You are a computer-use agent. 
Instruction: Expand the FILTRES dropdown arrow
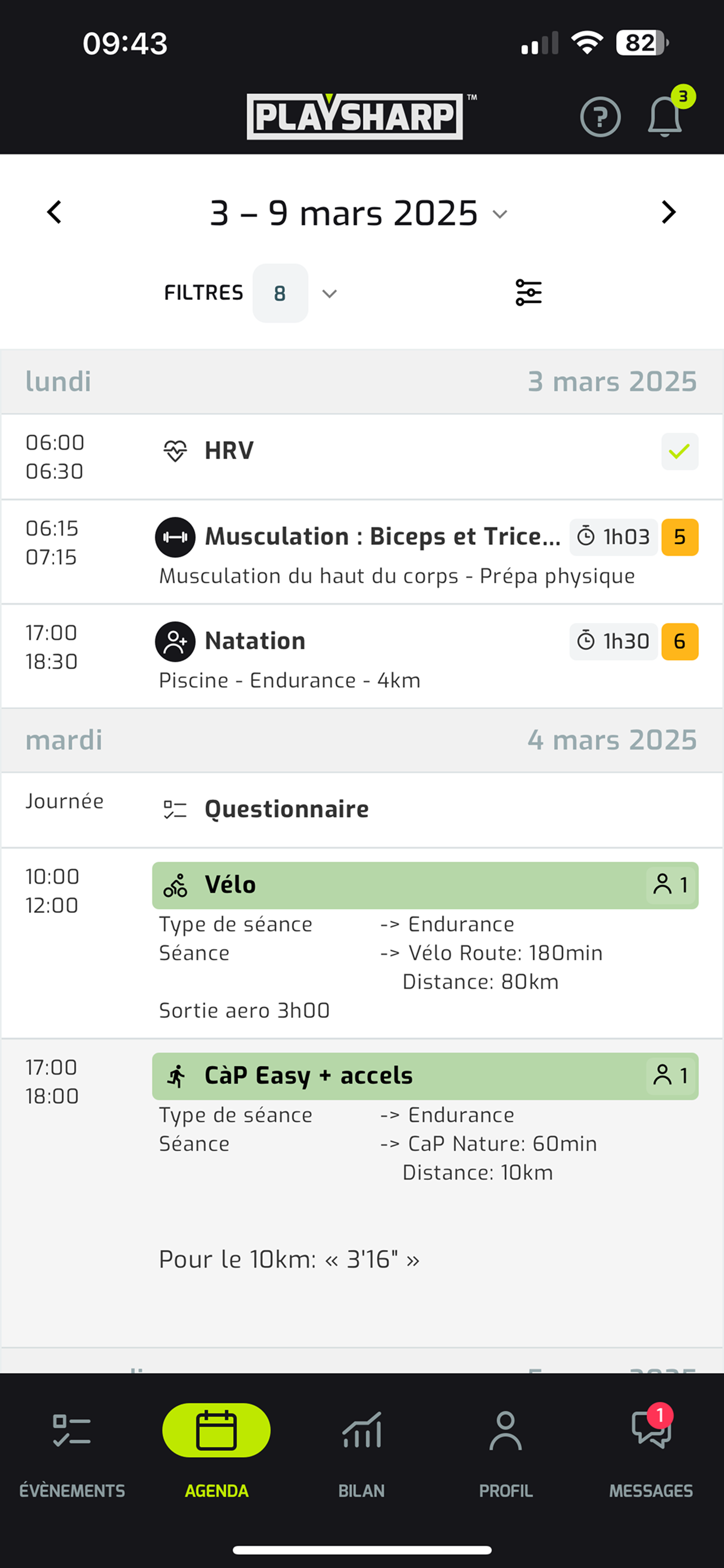coord(329,294)
